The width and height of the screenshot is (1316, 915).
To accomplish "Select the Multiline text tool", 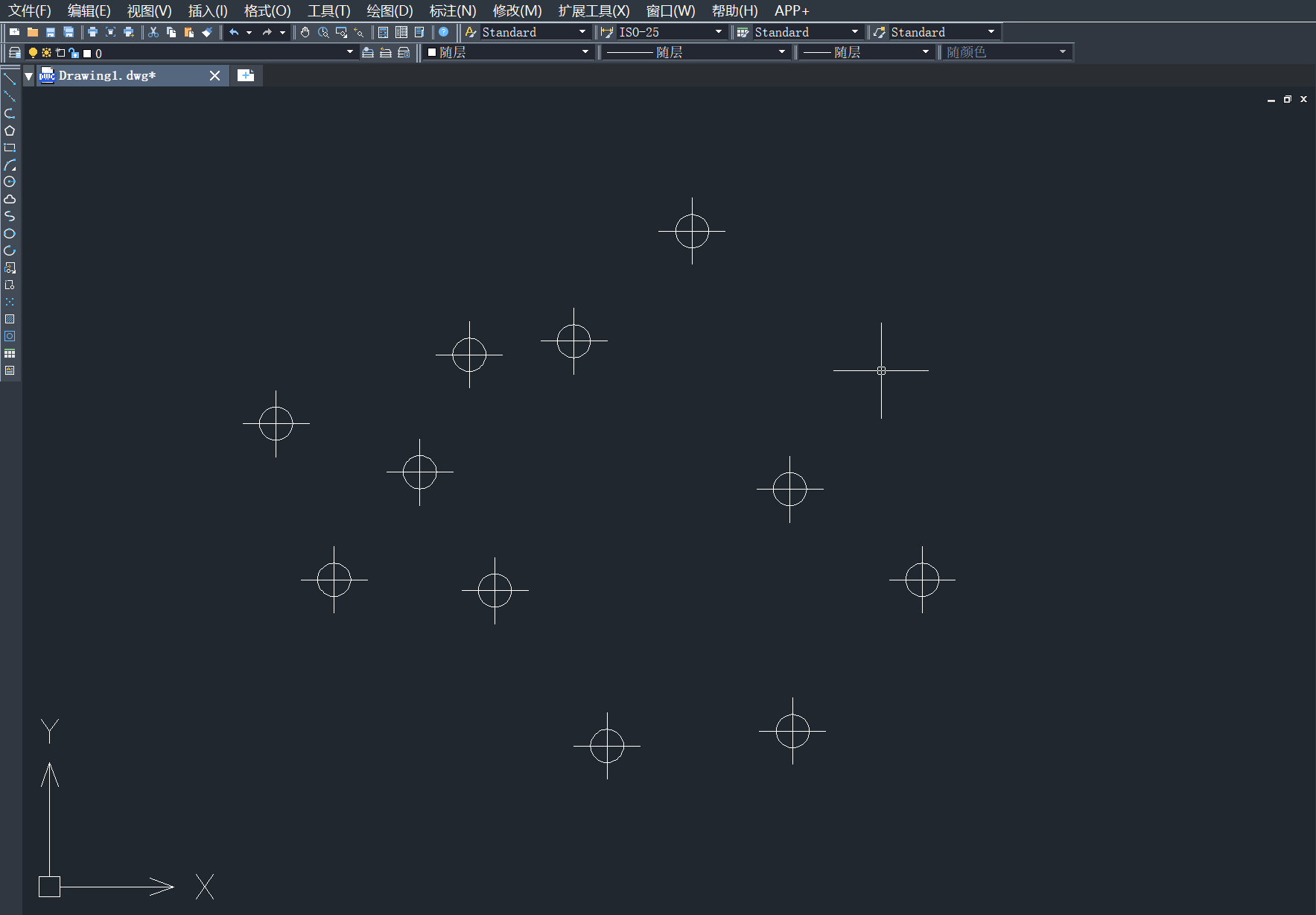I will (x=10, y=370).
